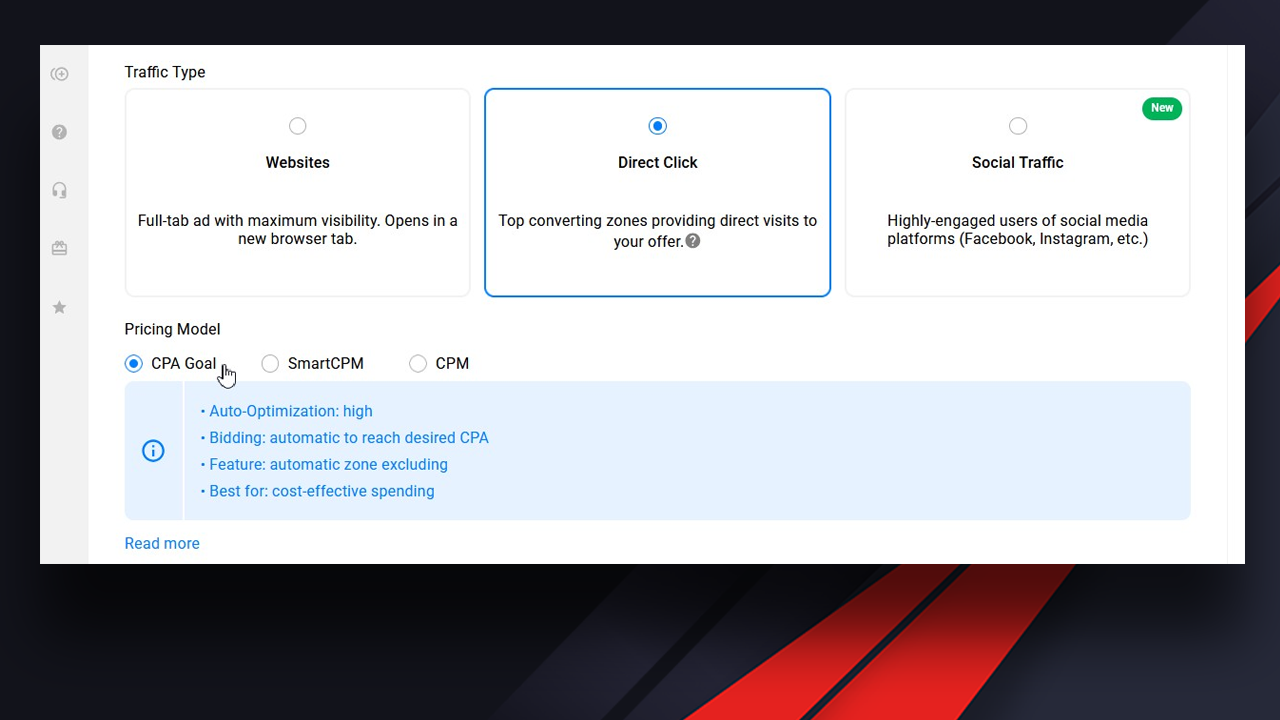Image resolution: width=1280 pixels, height=720 pixels.
Task: Select the Direct Click radio button
Action: 657,126
